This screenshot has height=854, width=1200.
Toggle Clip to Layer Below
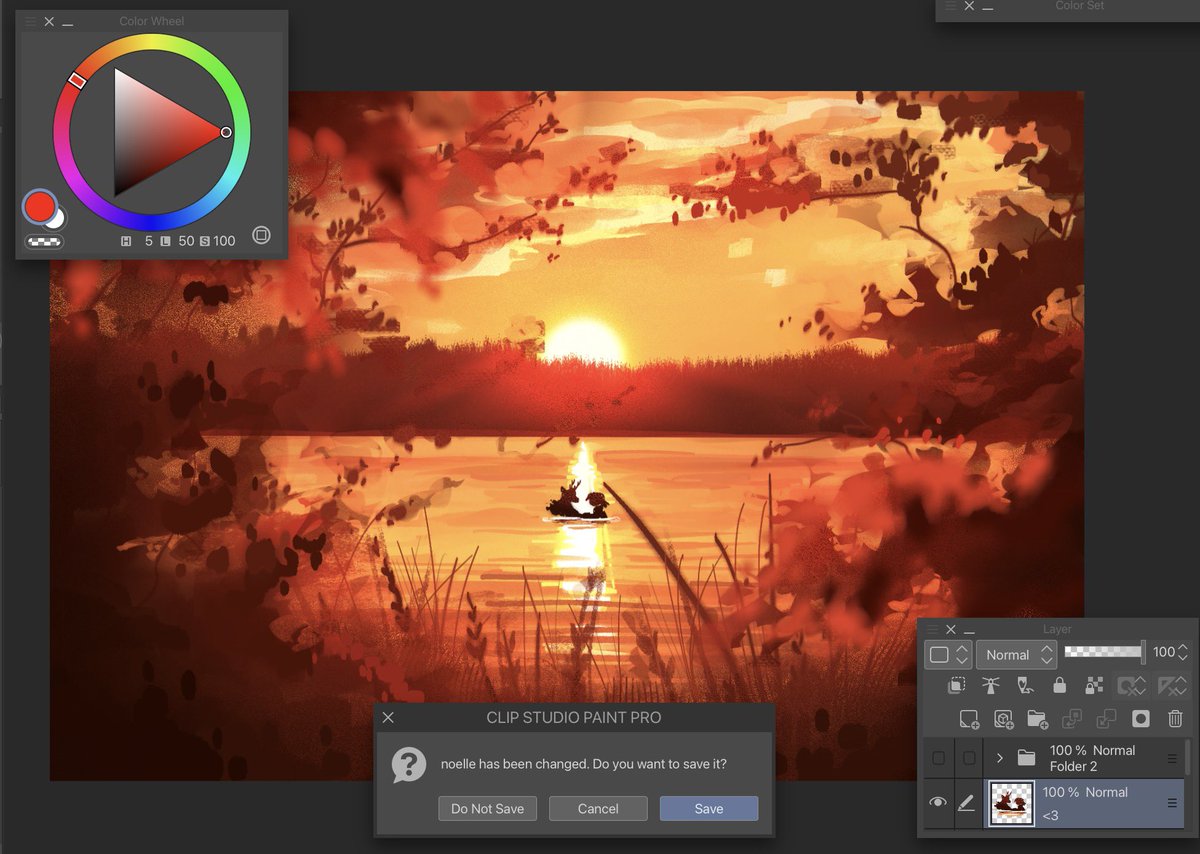pyautogui.click(x=957, y=686)
